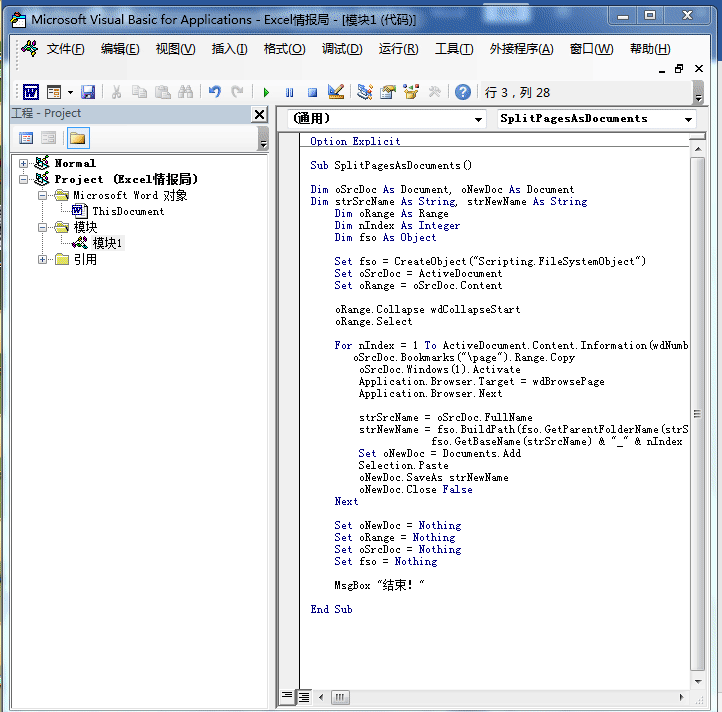Open the 工具(T) menu
This screenshot has width=722, height=712.
click(454, 49)
